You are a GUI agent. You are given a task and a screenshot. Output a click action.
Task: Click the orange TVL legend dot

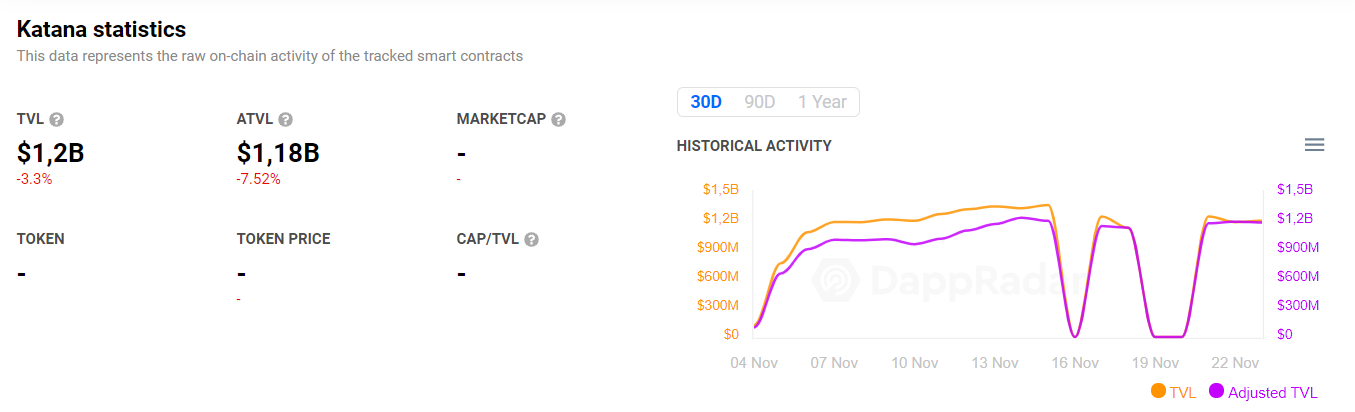point(1159,392)
